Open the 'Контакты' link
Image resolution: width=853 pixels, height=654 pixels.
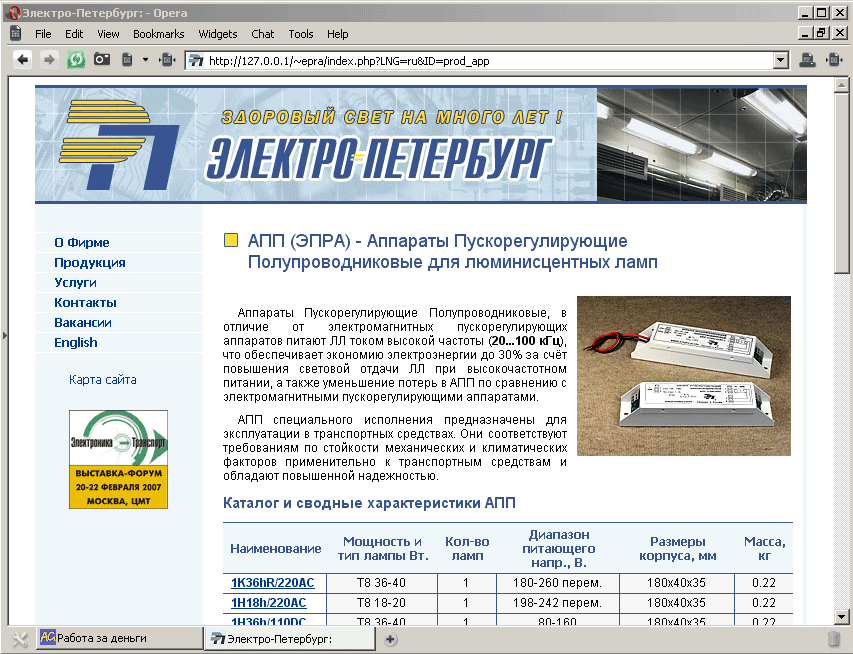[x=85, y=303]
